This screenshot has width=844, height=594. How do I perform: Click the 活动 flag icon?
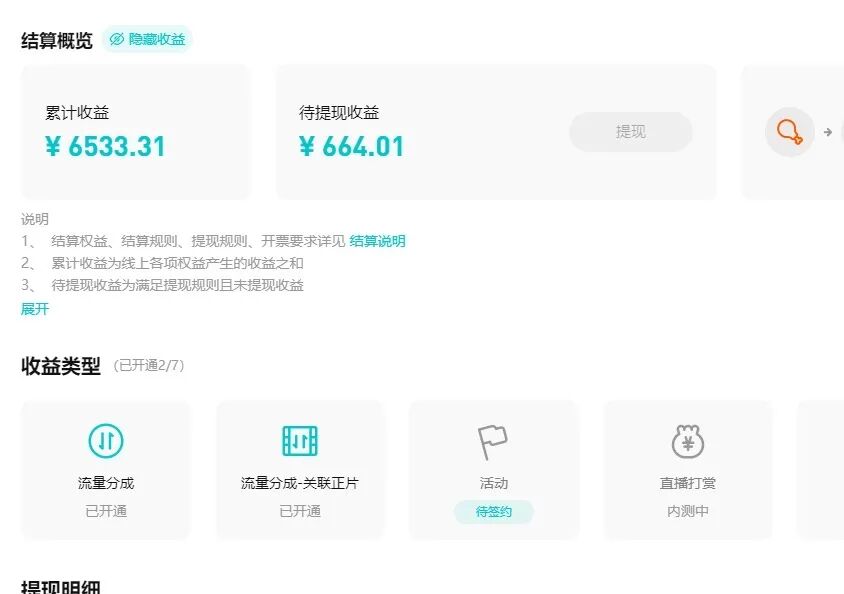point(493,442)
